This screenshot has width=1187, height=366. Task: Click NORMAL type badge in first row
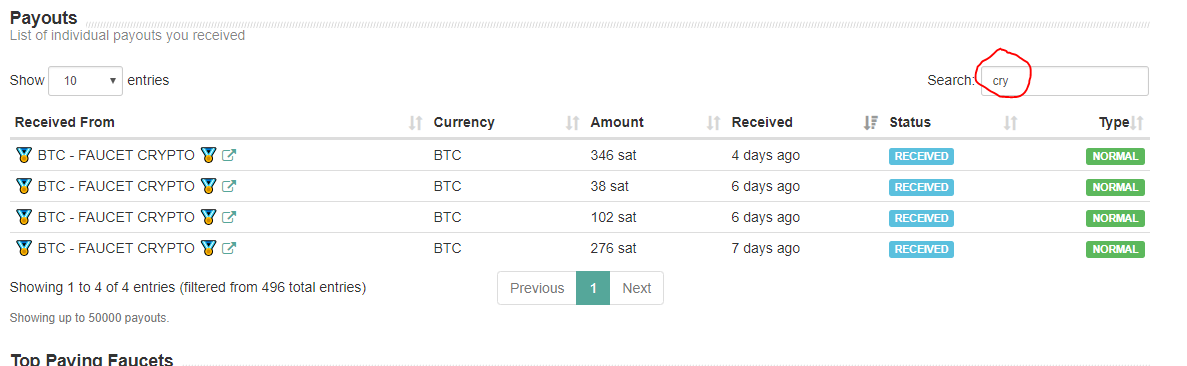(x=1115, y=156)
